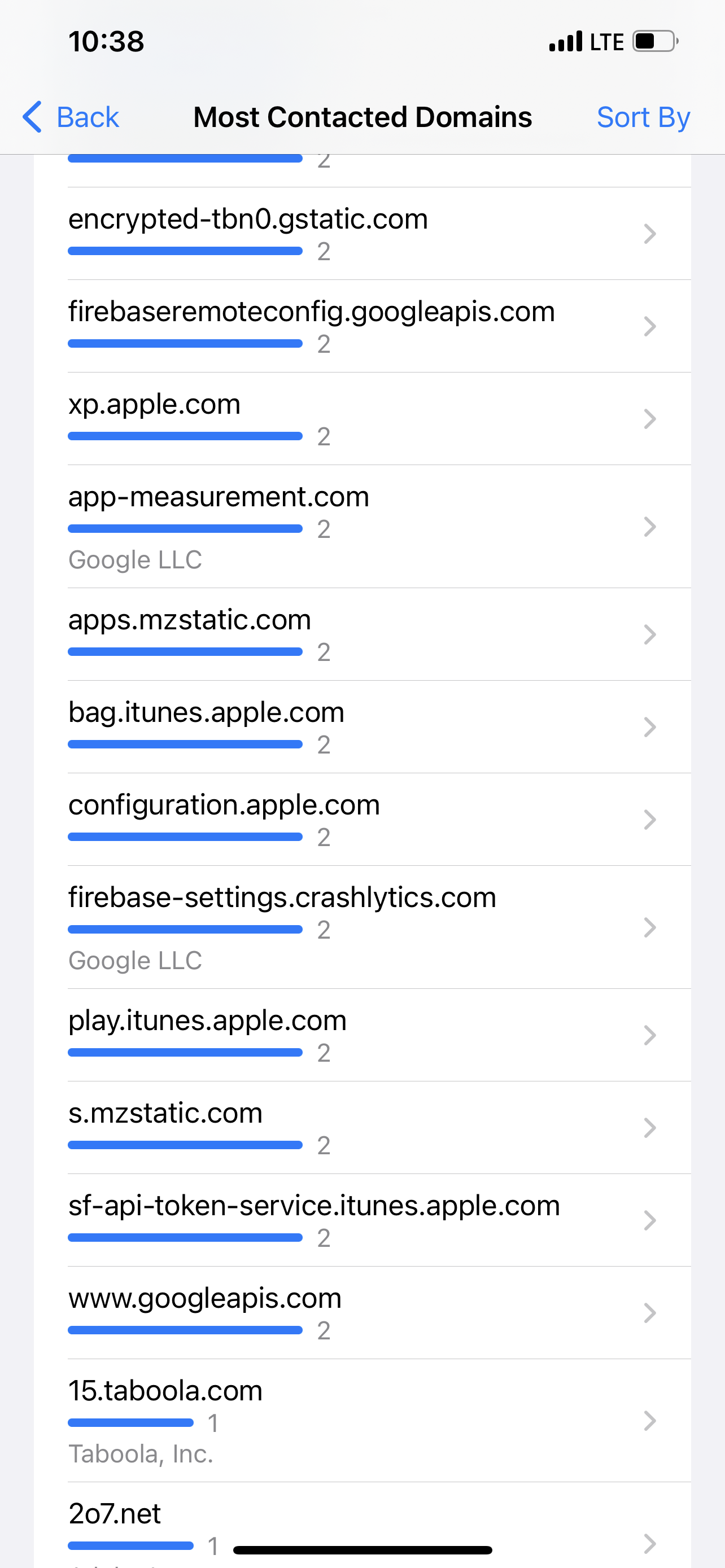Open sf-api-token-service.itunes.apple.com chevron
The width and height of the screenshot is (725, 1568).
point(649,1220)
